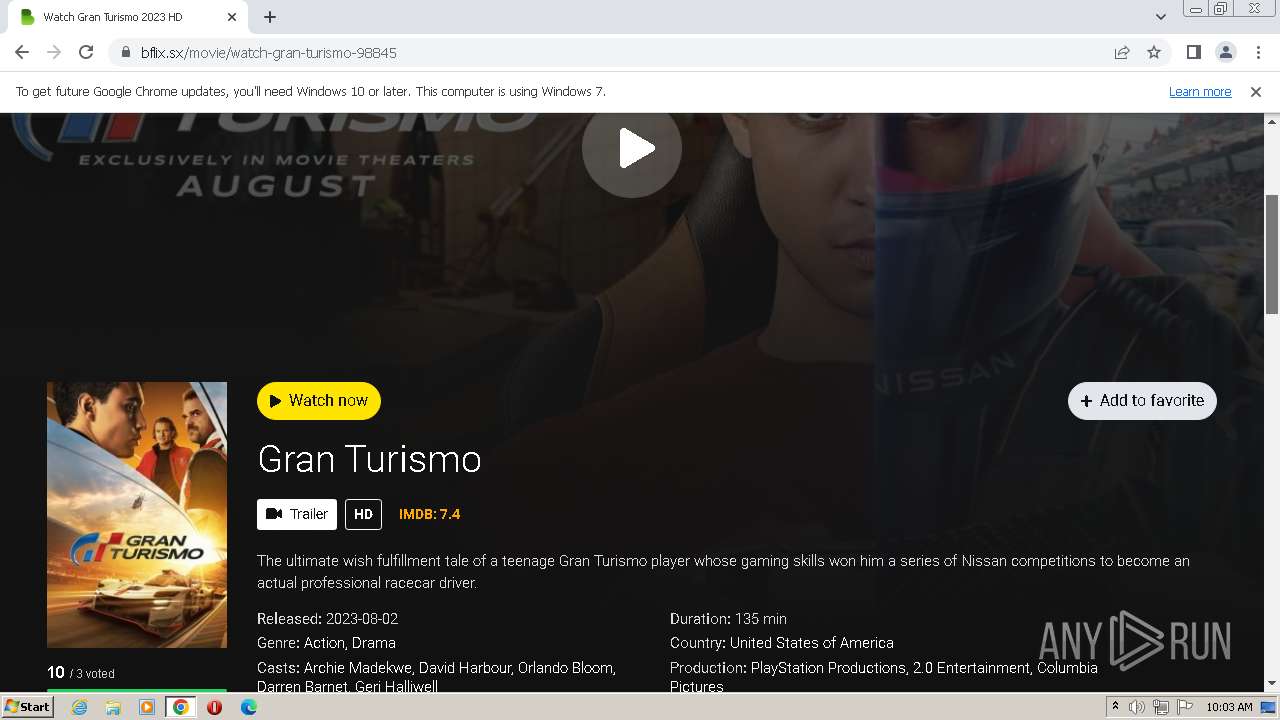This screenshot has height=720, width=1280.
Task: Click the 10:03 AM clock
Action: tap(1229, 707)
